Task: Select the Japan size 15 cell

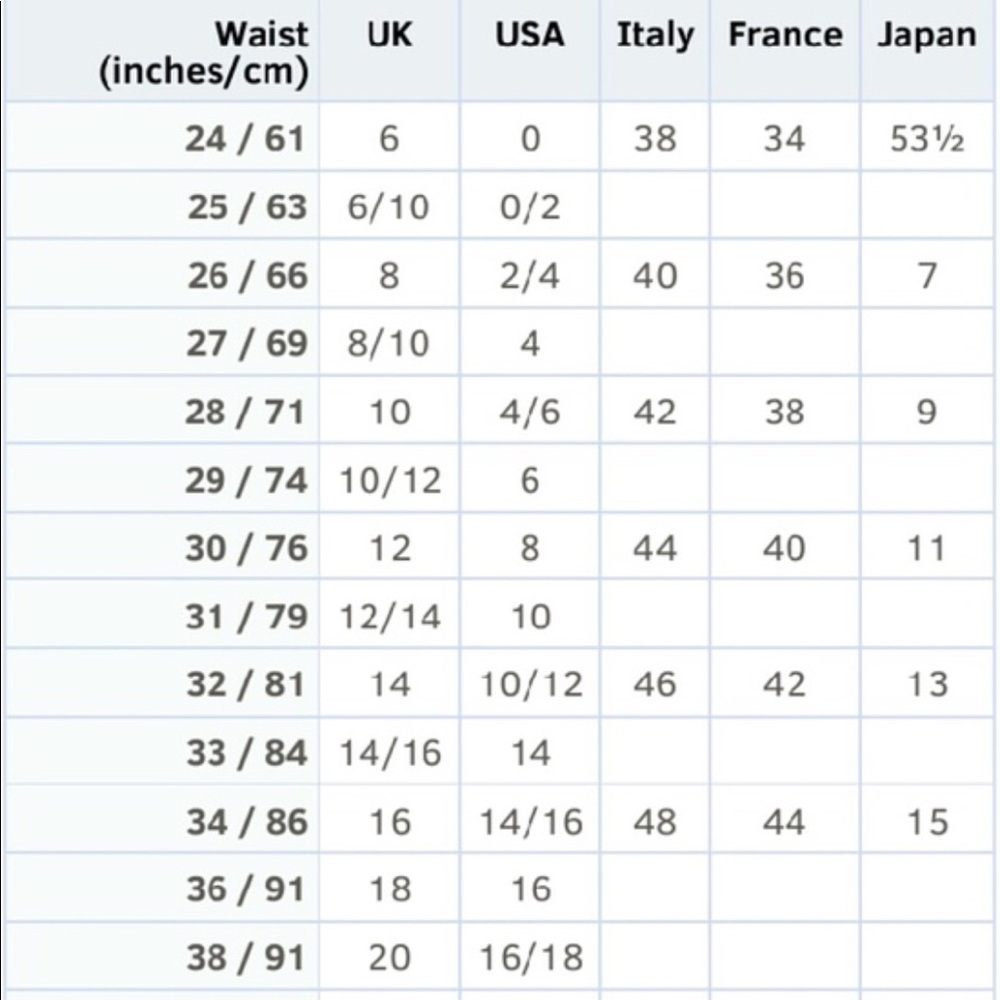Action: click(927, 822)
